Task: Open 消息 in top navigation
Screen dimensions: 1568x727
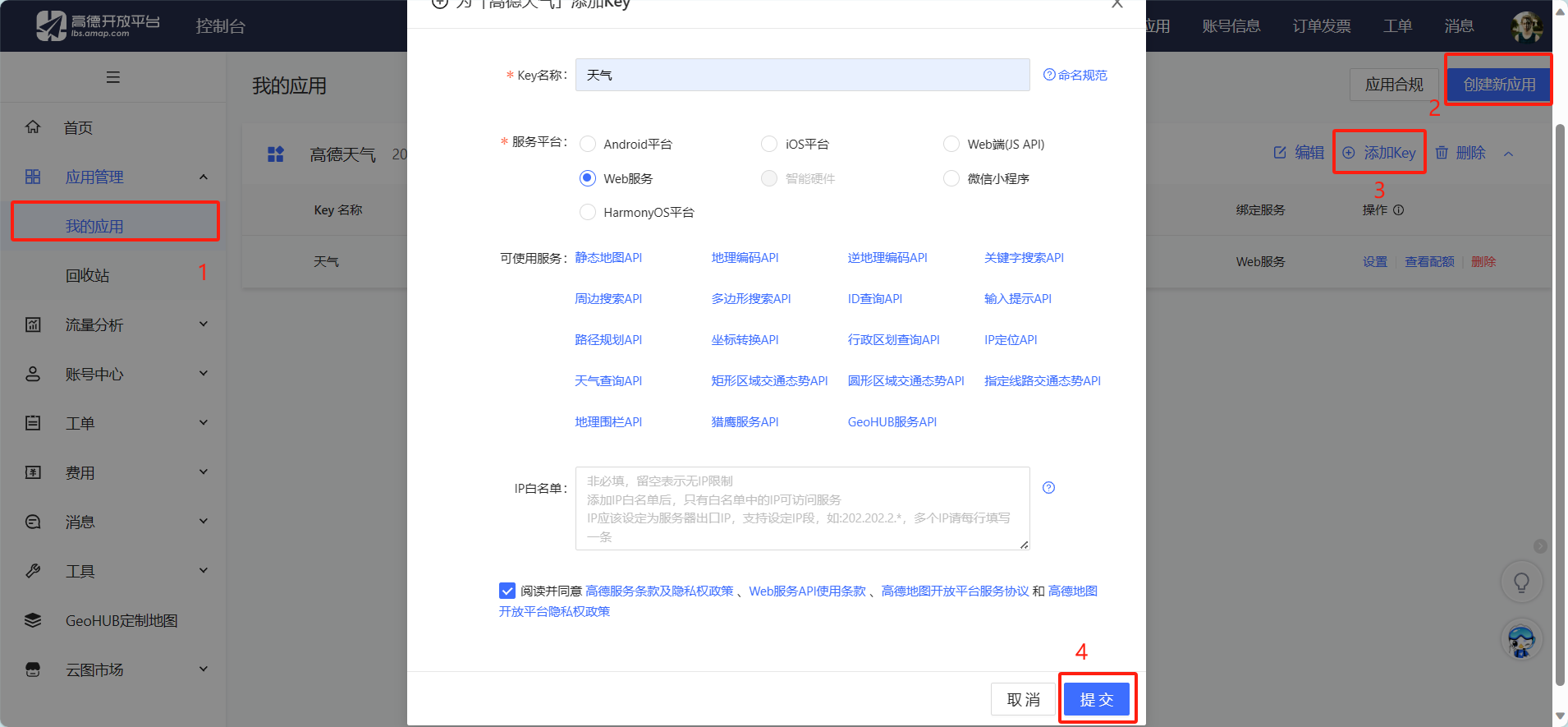Action: coord(1459,26)
